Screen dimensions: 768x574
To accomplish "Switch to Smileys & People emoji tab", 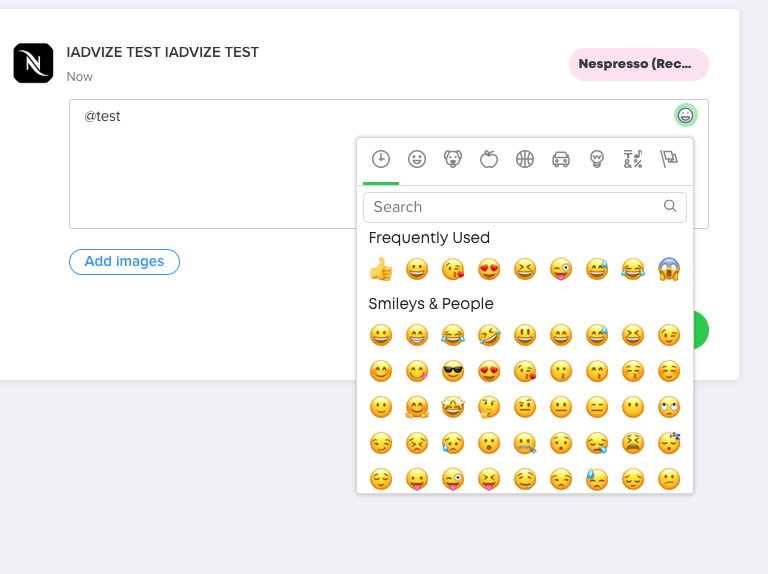I will (x=417, y=159).
